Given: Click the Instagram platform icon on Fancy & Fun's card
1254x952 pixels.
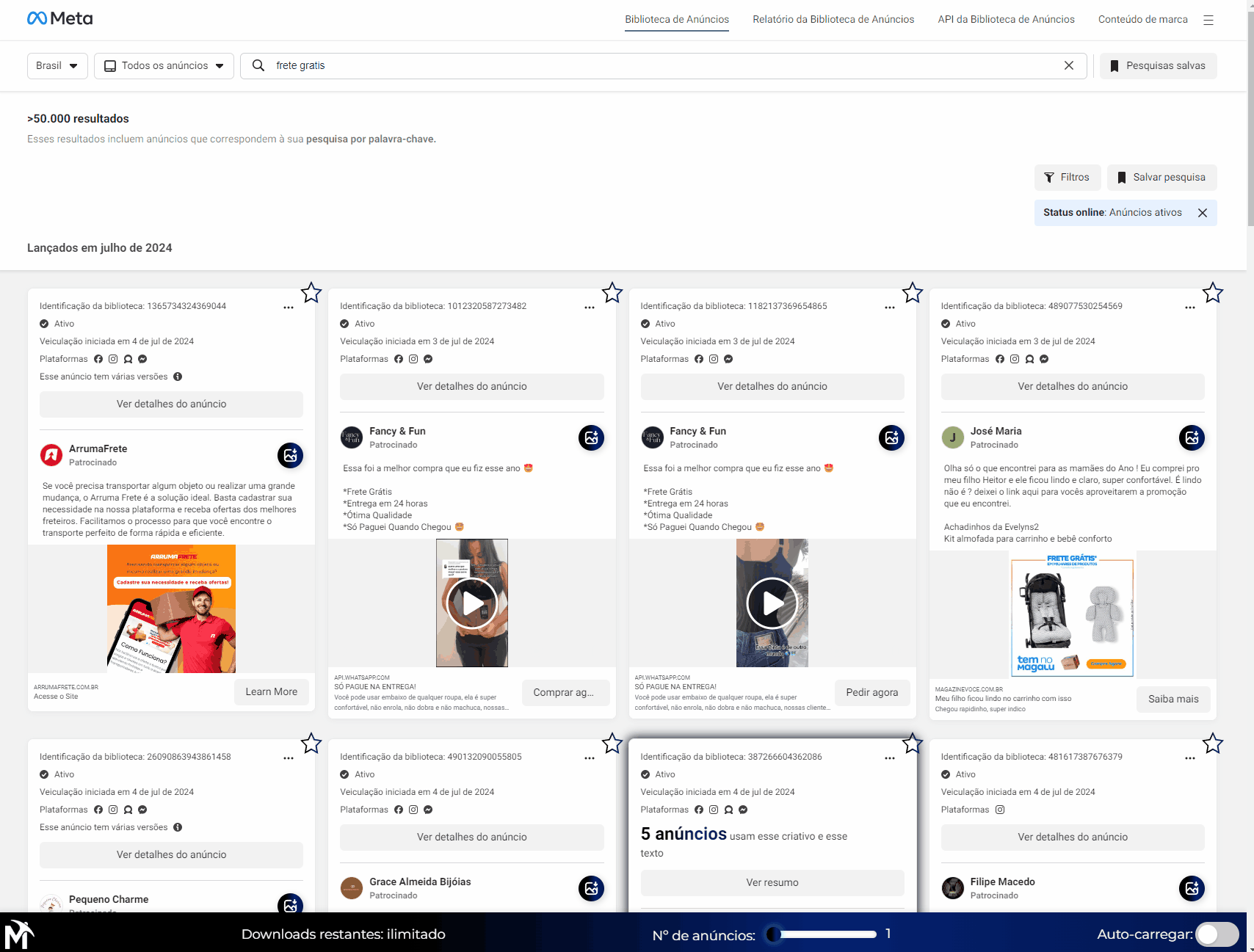Looking at the screenshot, I should pos(413,359).
